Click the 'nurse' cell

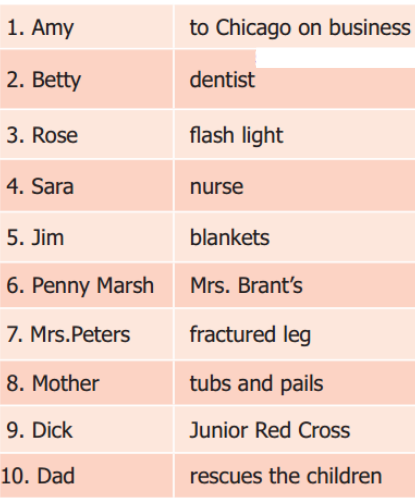pyautogui.click(x=295, y=185)
